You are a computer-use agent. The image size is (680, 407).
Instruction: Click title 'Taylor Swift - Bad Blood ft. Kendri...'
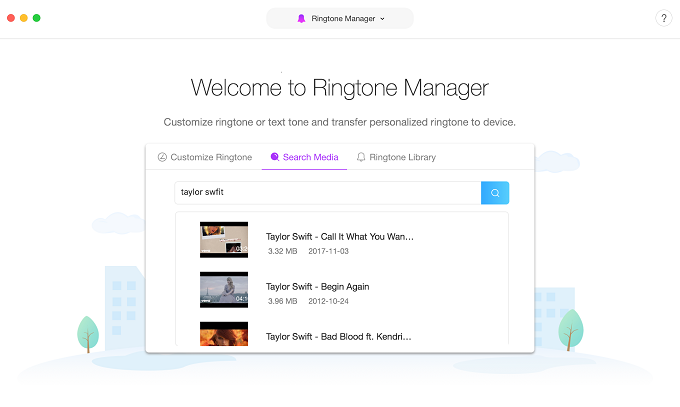pyautogui.click(x=339, y=337)
